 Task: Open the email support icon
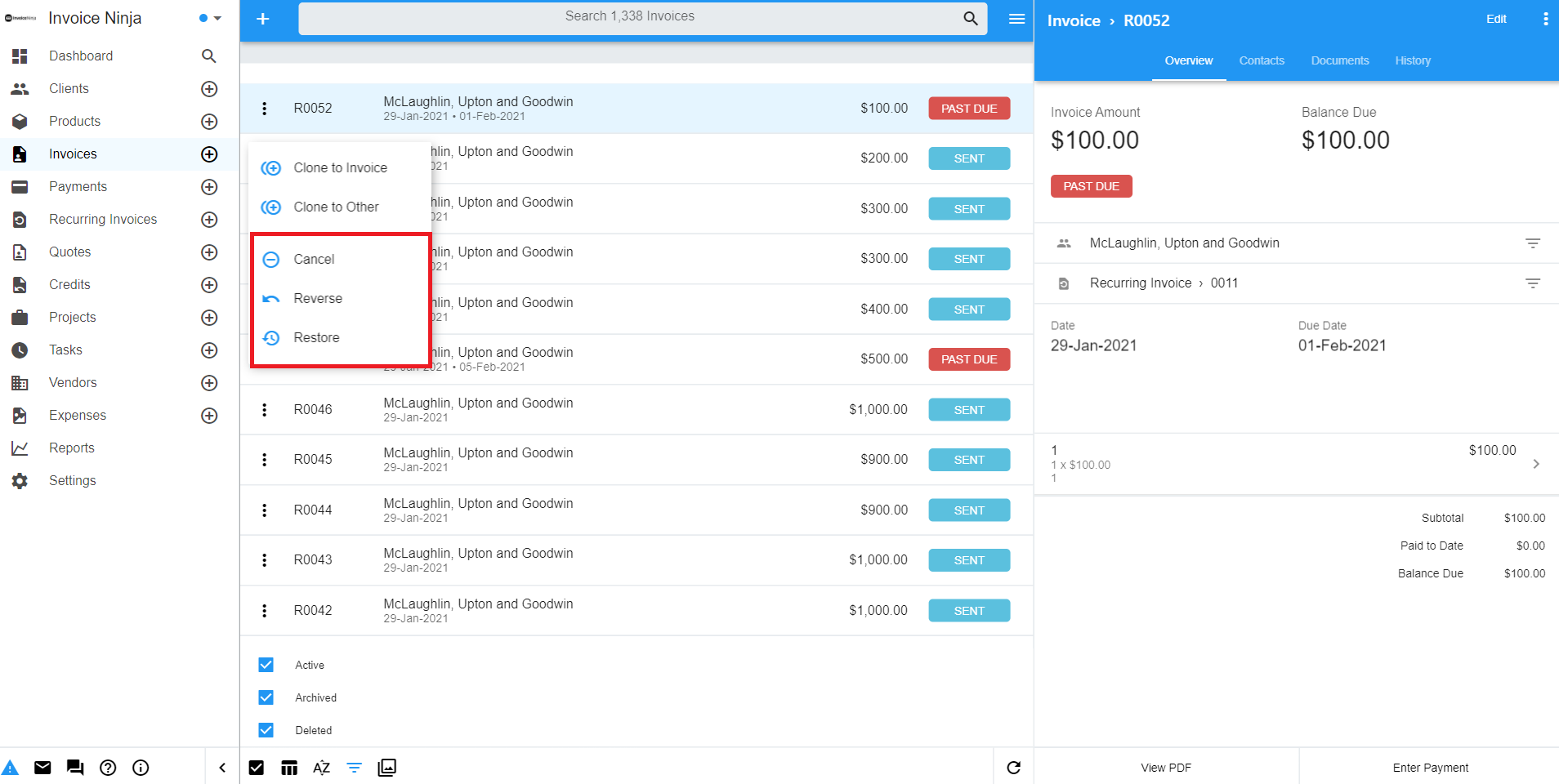click(x=42, y=767)
